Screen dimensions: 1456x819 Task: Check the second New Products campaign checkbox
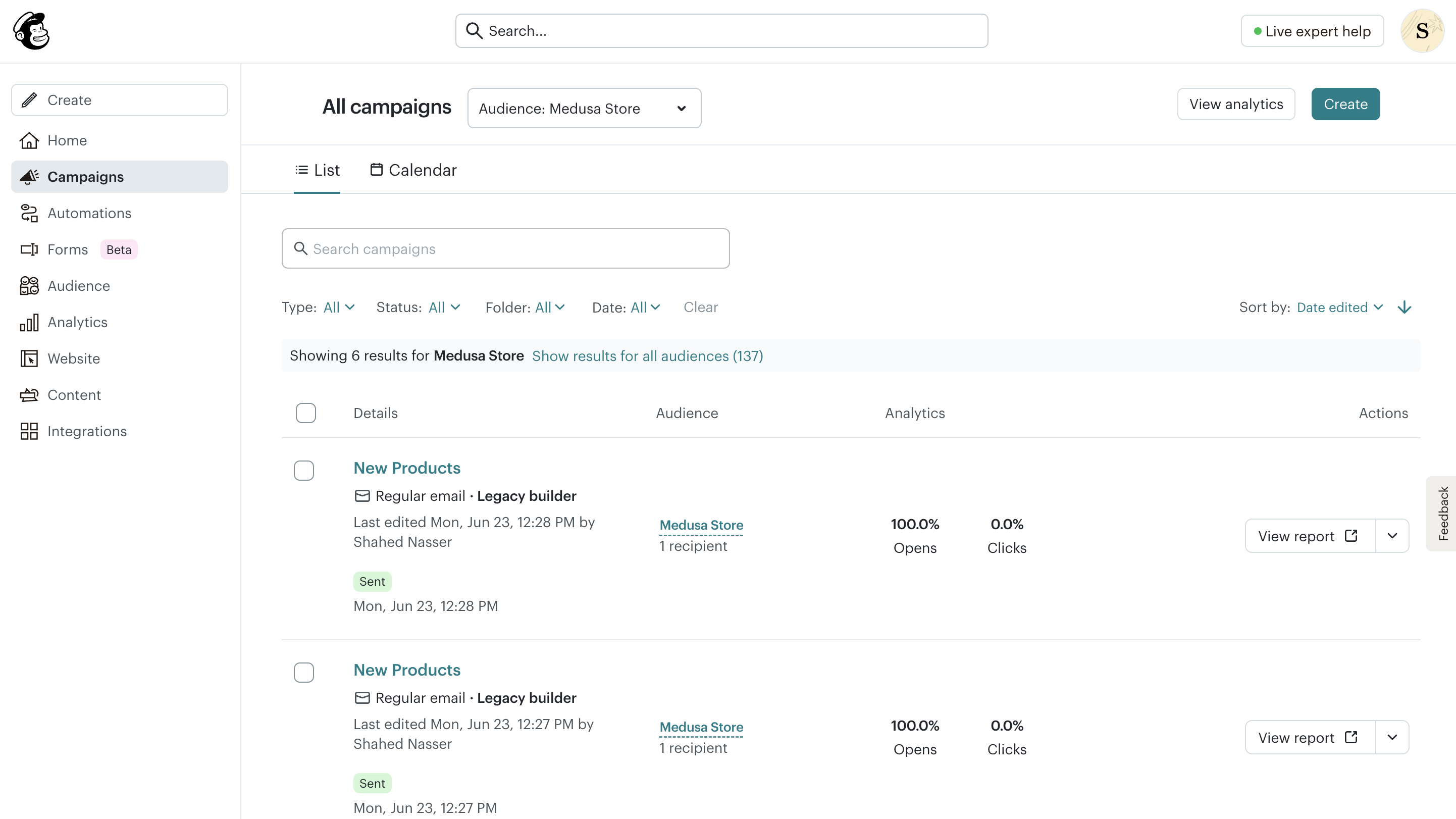coord(304,673)
